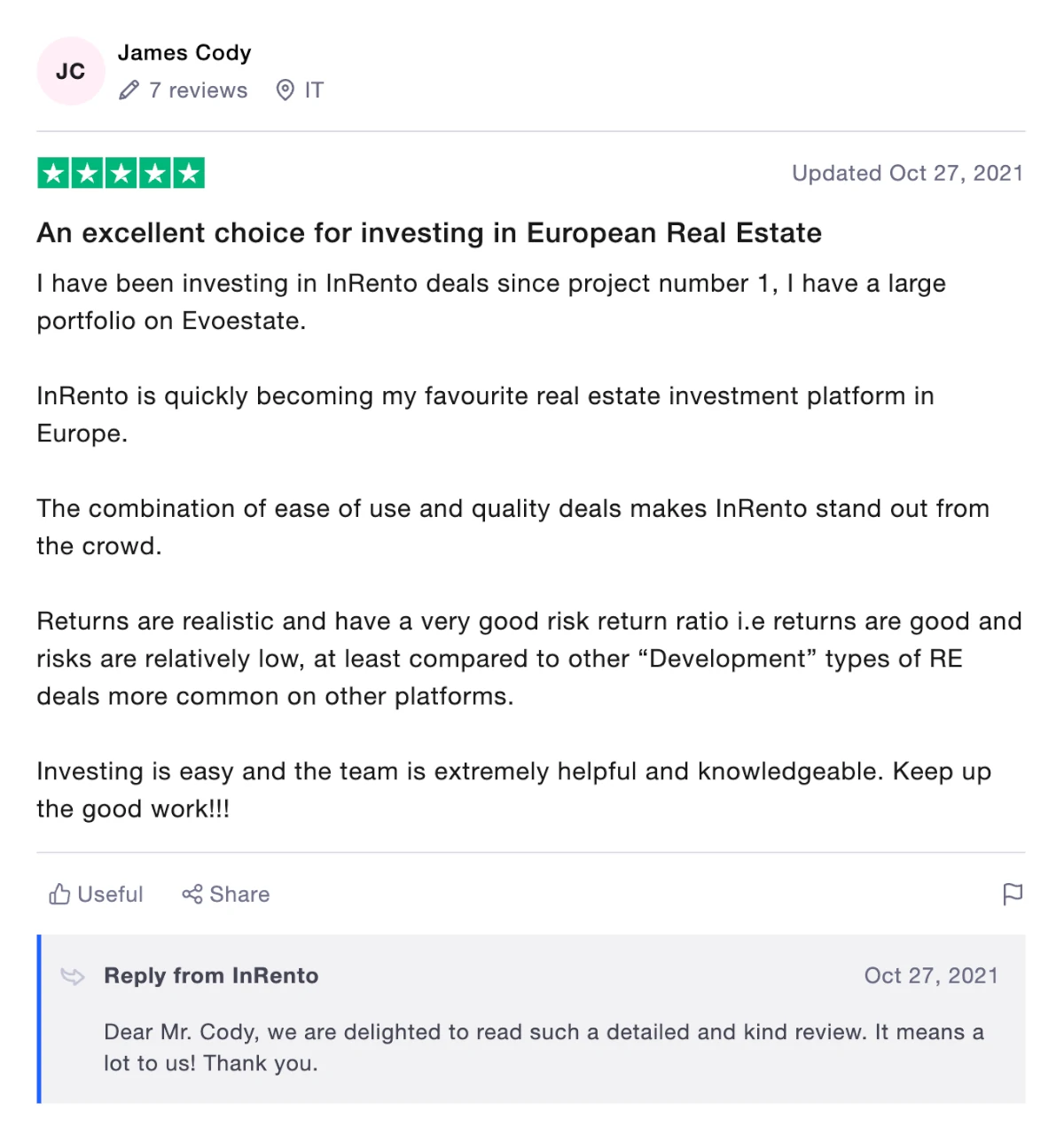Click the JC avatar circle
The image size is (1064, 1142).
coord(71,71)
